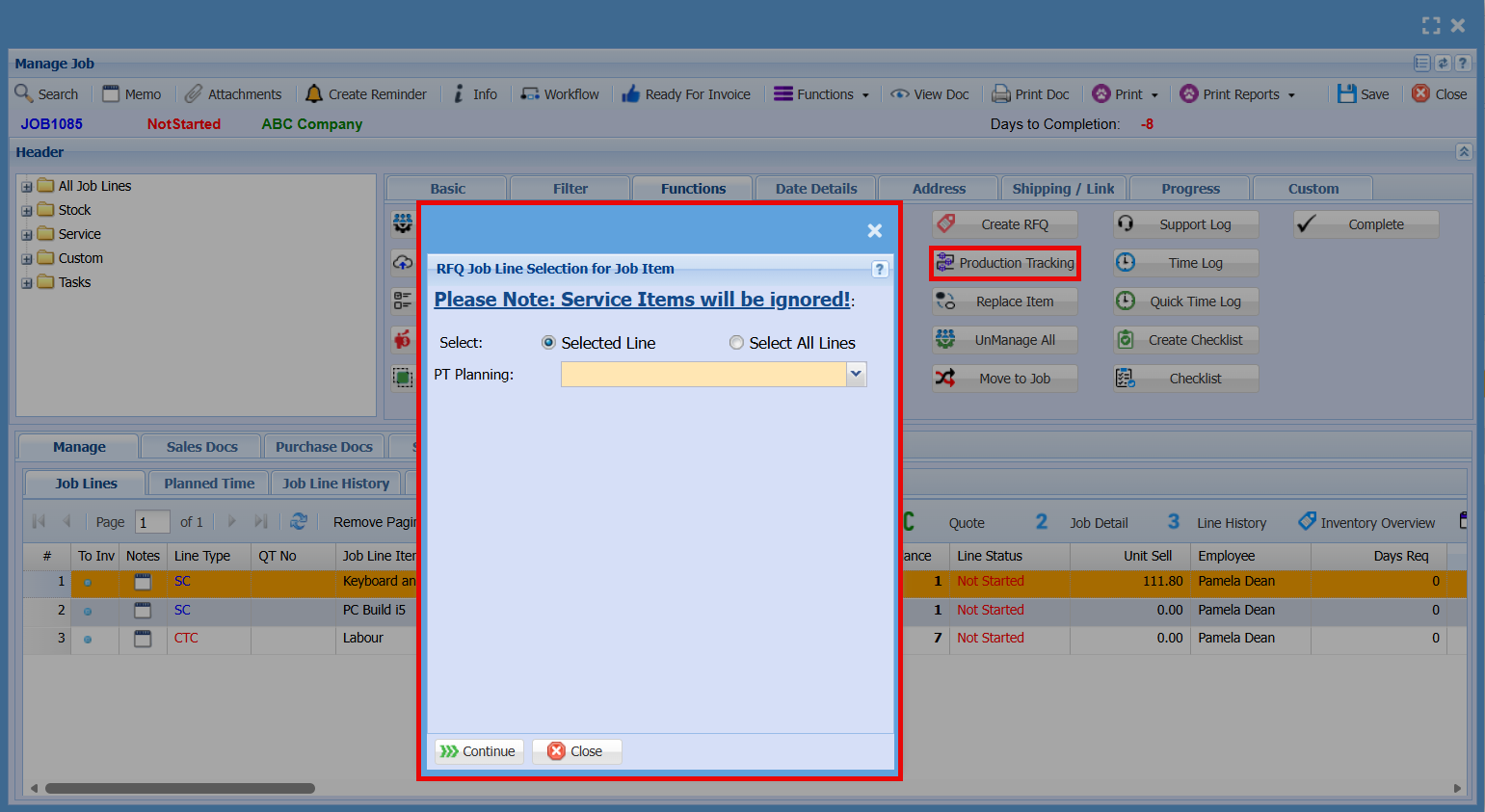
Task: Click the RFQ dialog help question icon
Action: tap(880, 269)
